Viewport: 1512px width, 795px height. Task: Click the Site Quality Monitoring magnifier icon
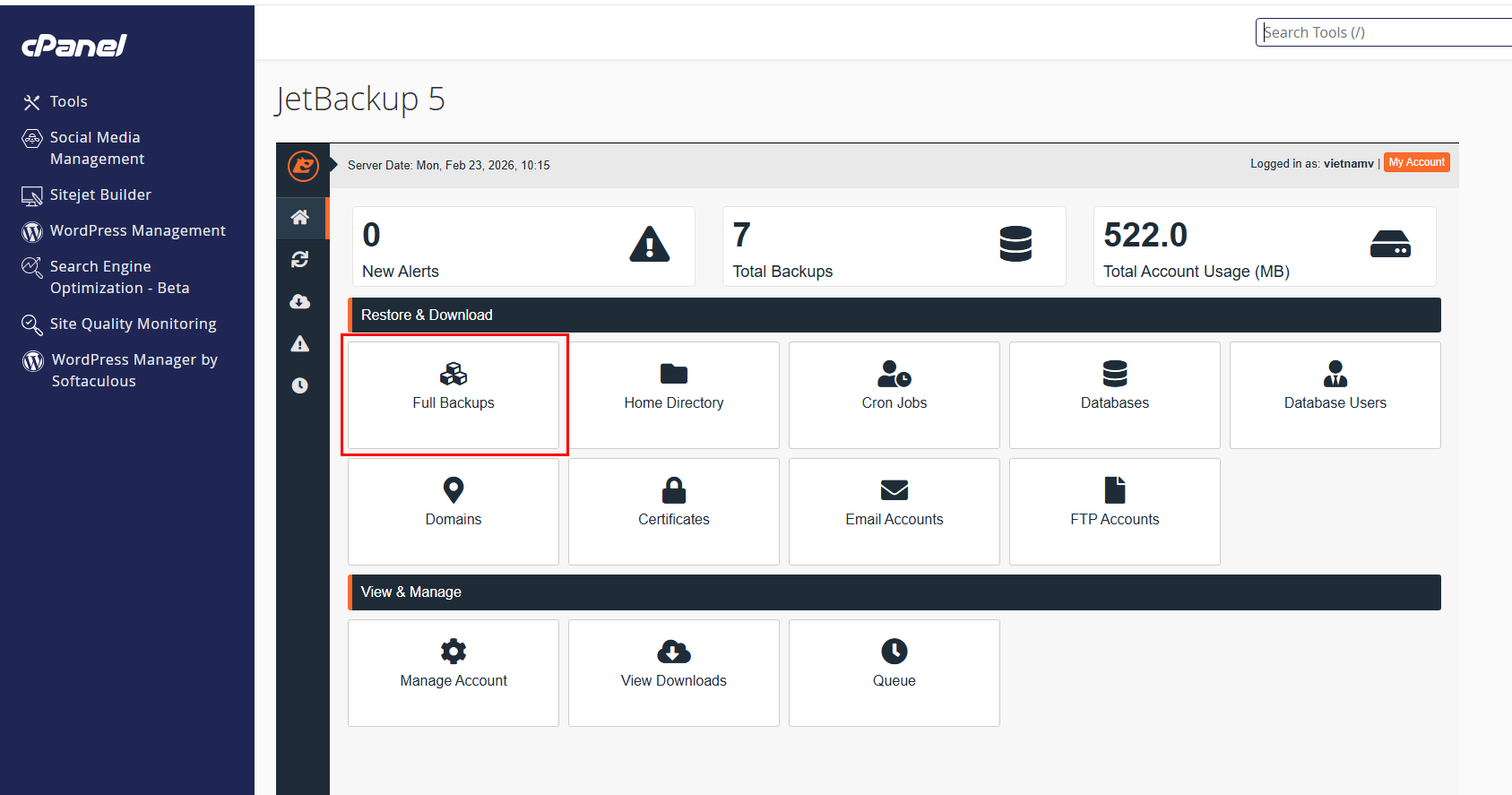tap(31, 324)
